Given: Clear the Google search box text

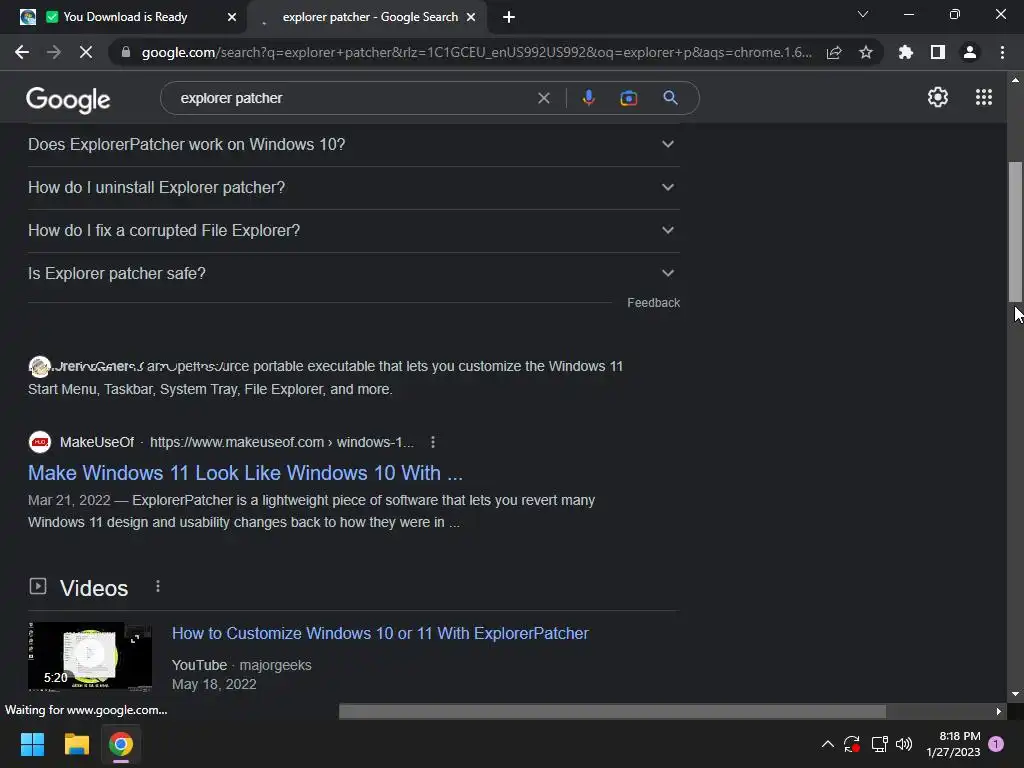Looking at the screenshot, I should 543,98.
